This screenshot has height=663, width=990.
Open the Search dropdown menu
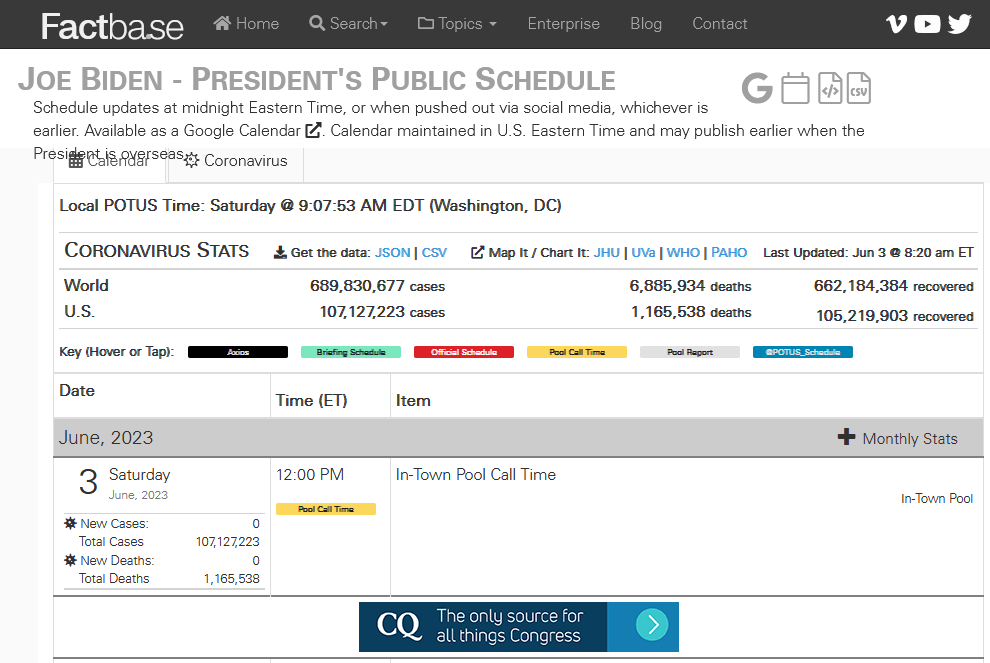(349, 23)
